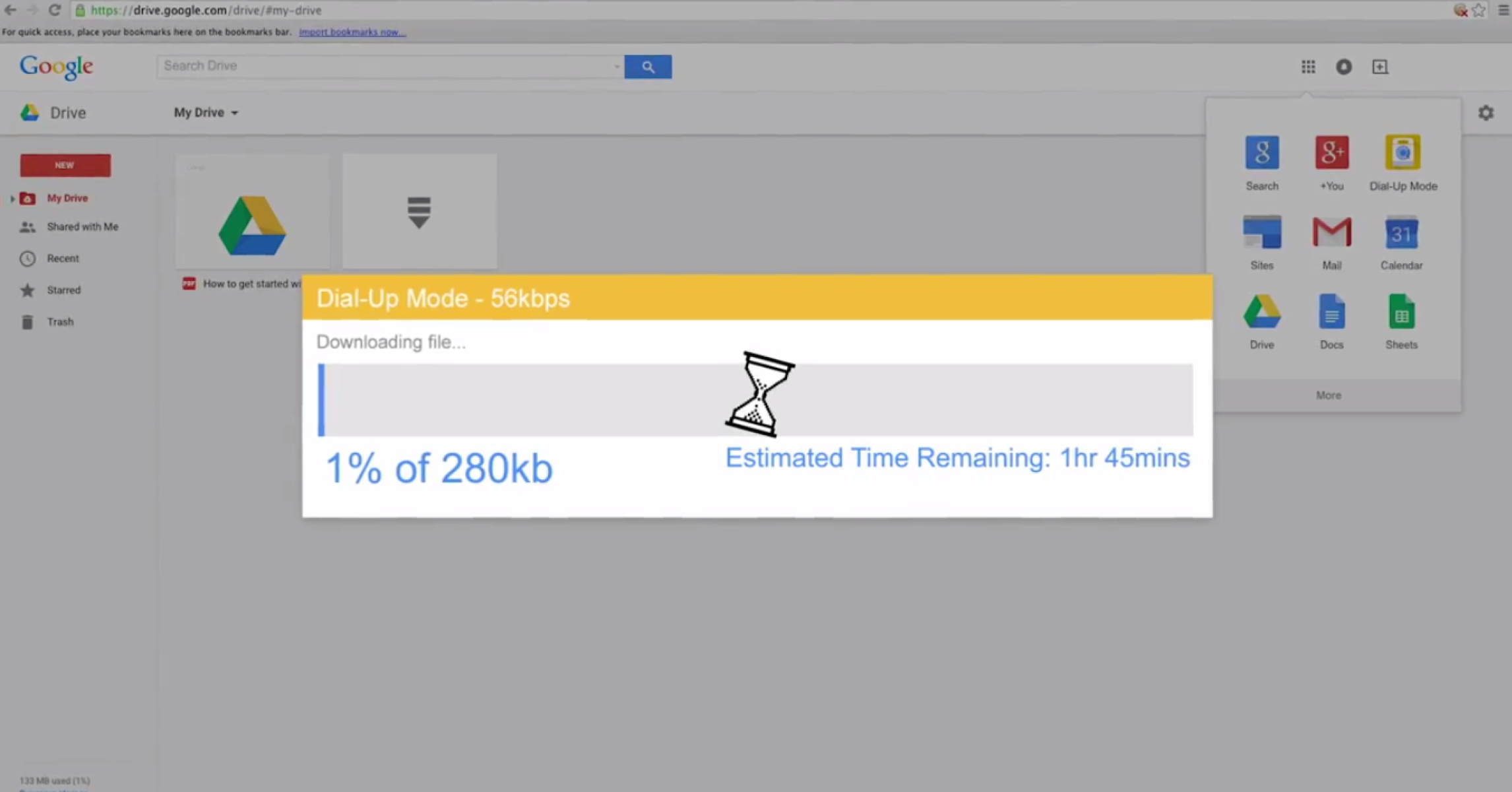
Task: Open the Google+ +You app
Action: [x=1331, y=153]
